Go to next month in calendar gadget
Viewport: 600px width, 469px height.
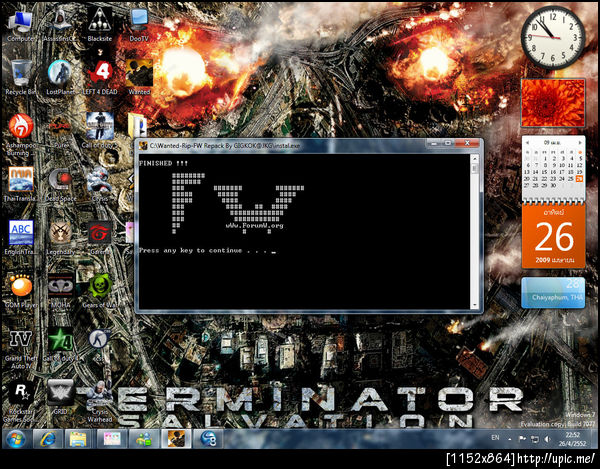(x=580, y=142)
